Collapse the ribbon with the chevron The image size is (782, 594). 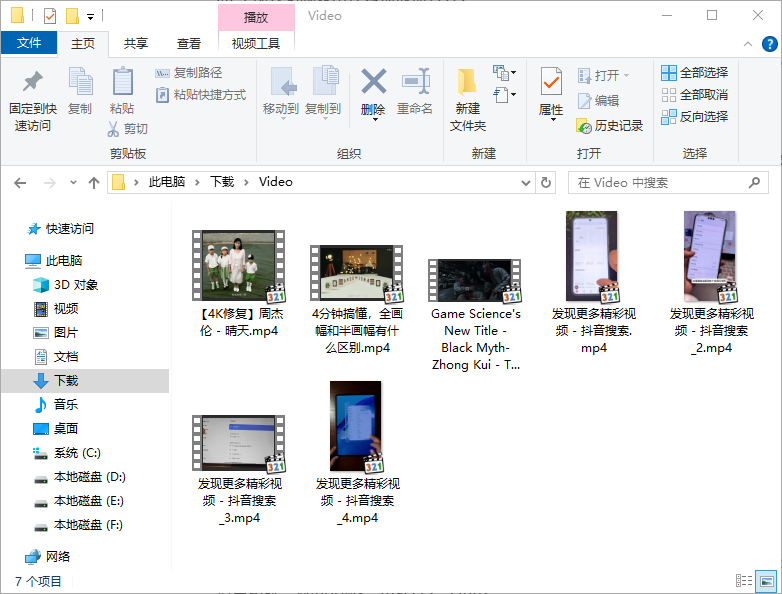748,44
